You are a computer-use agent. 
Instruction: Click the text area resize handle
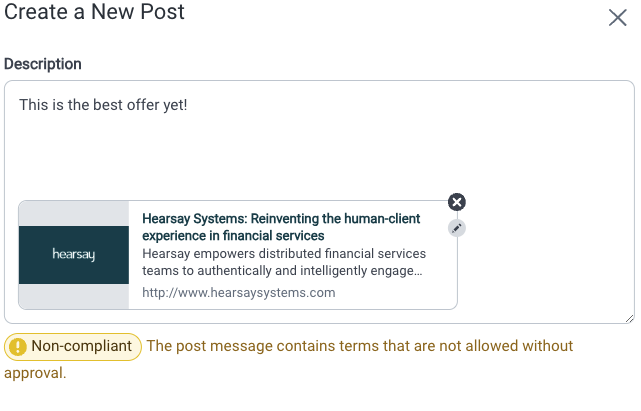tap(629, 319)
